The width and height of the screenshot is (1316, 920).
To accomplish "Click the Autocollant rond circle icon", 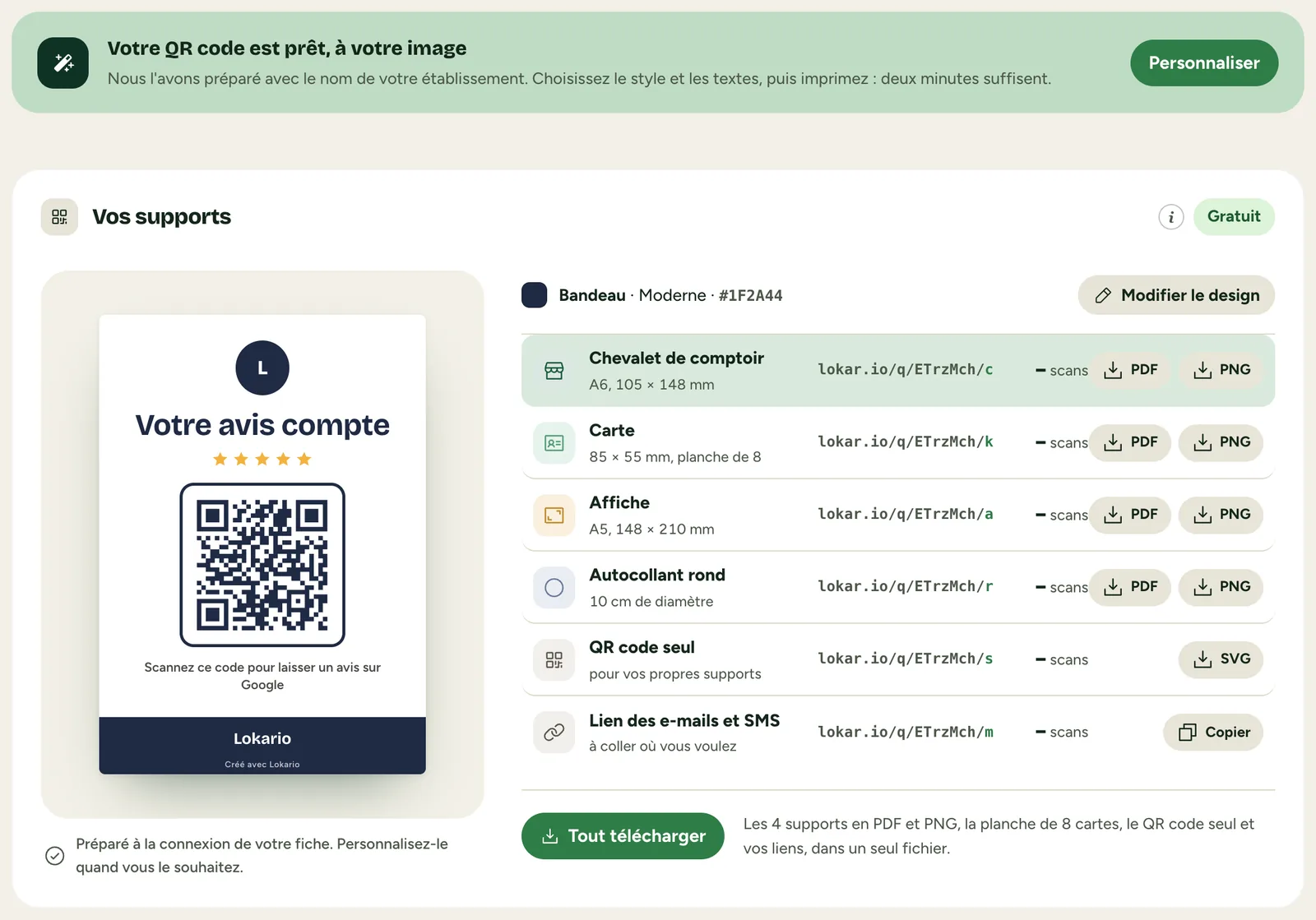I will pos(554,588).
